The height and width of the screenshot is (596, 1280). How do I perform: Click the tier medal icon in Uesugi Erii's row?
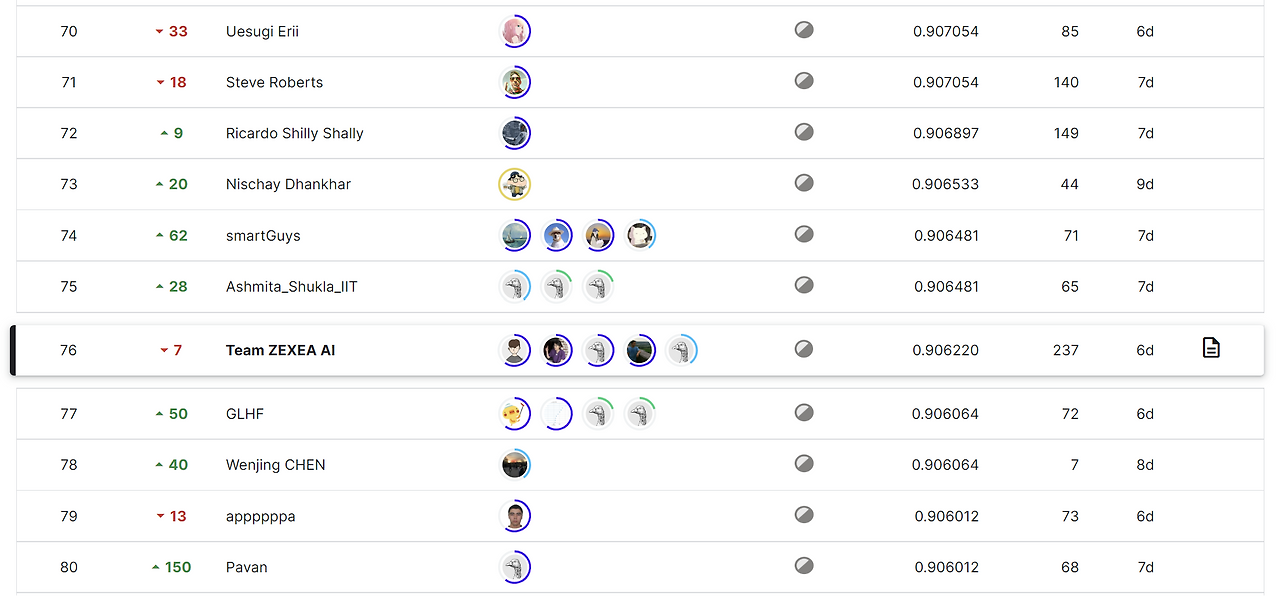click(x=804, y=30)
